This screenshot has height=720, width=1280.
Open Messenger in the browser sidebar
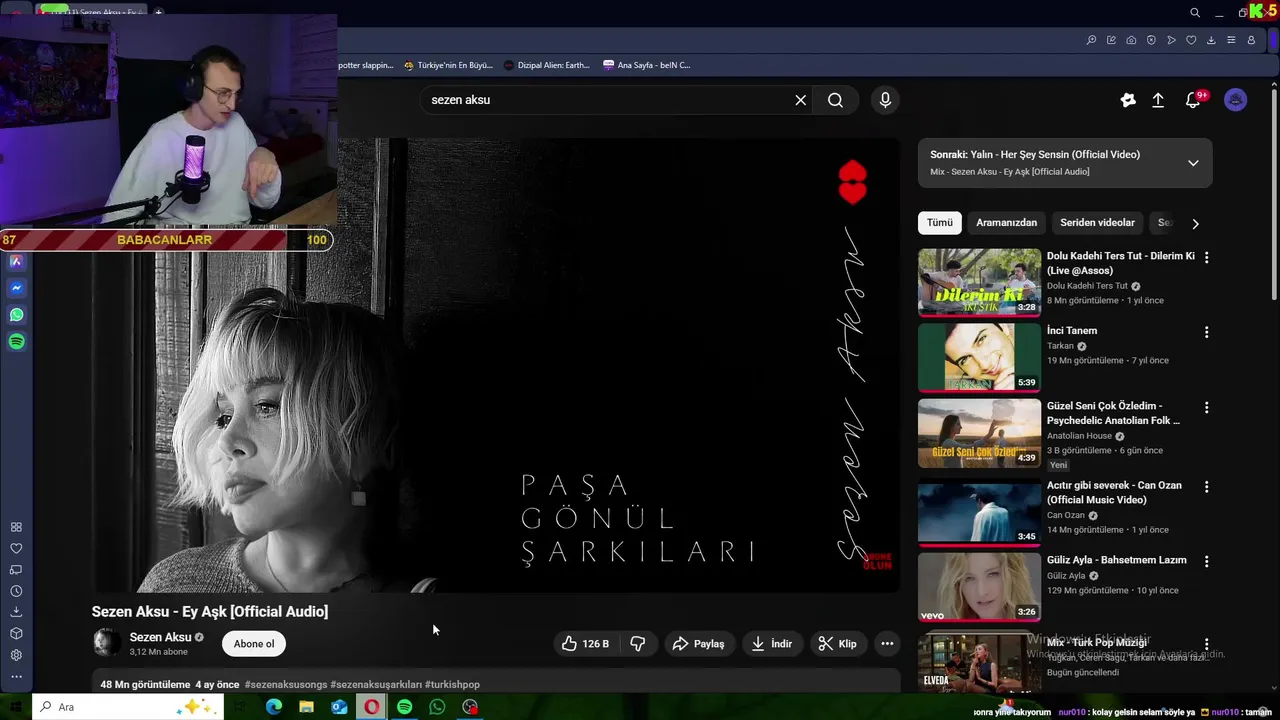pos(16,288)
